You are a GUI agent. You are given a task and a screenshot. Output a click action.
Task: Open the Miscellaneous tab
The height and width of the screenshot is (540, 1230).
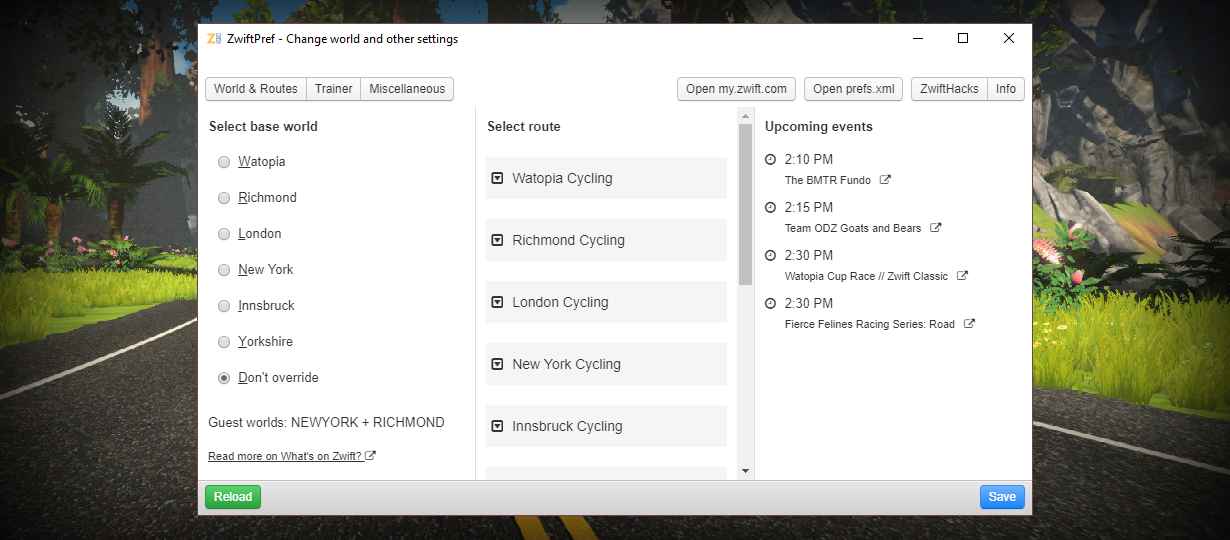pos(407,89)
